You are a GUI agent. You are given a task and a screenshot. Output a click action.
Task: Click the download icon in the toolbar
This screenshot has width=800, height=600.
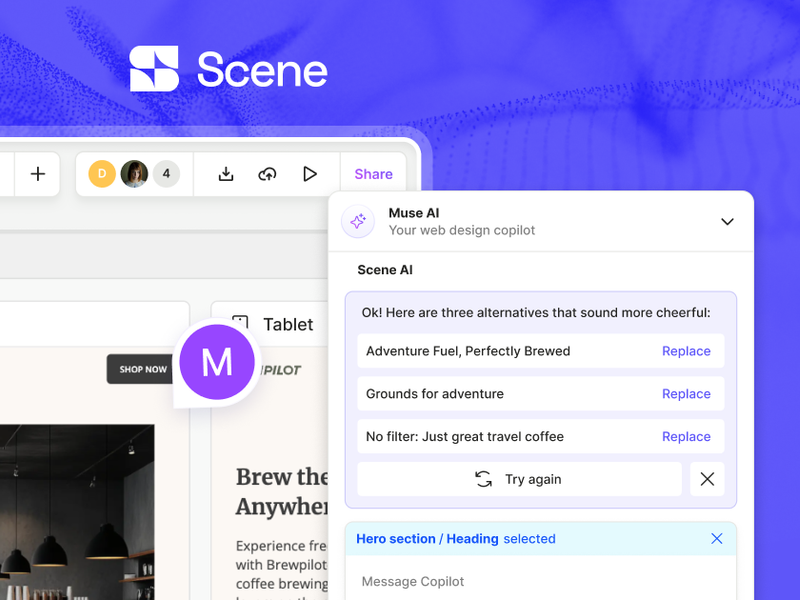point(226,174)
